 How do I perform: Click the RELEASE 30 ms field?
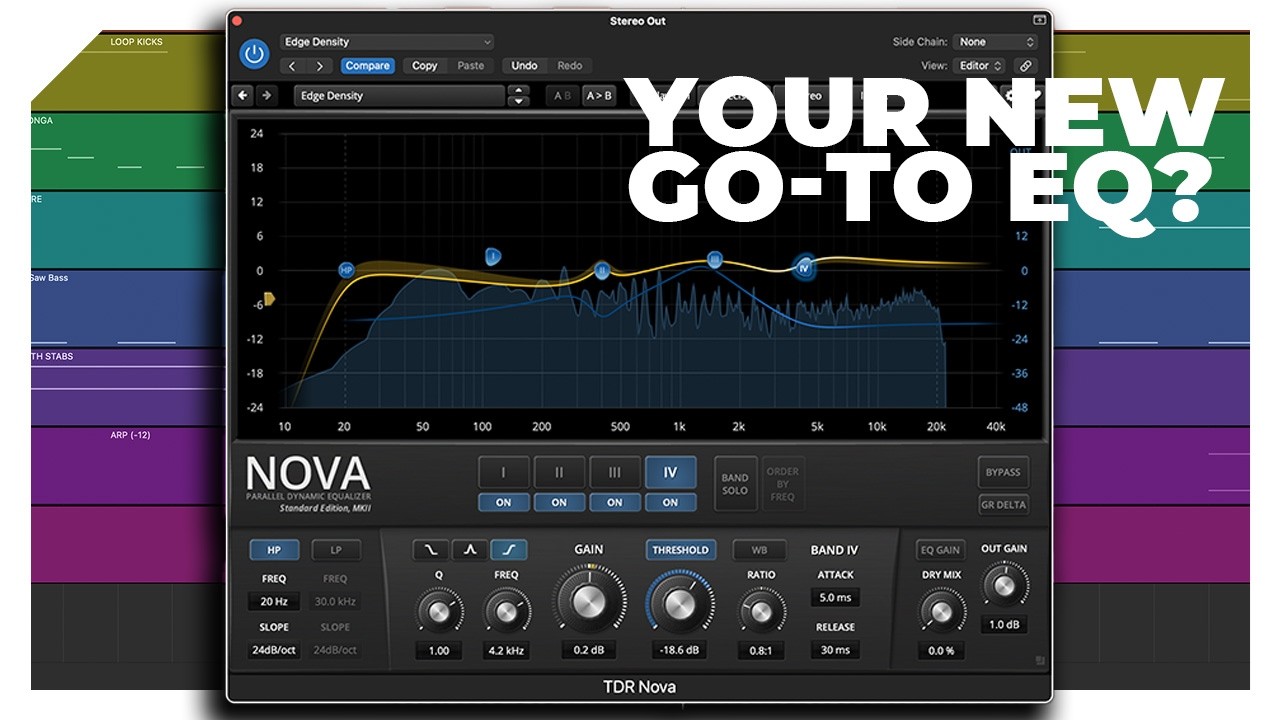pyautogui.click(x=835, y=650)
